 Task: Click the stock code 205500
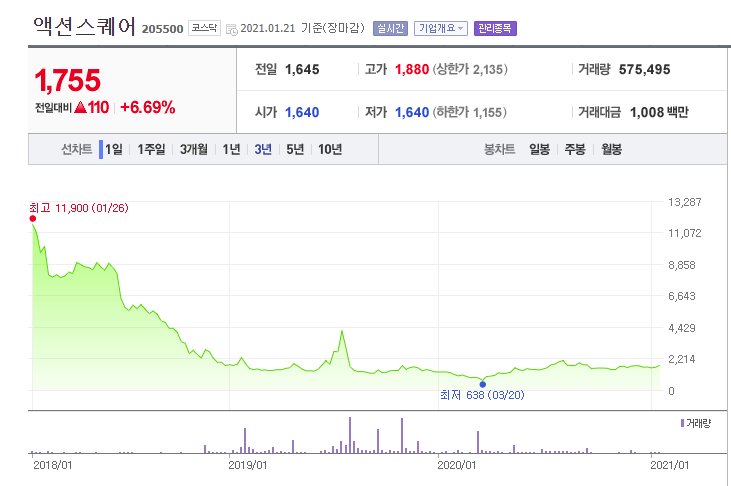pyautogui.click(x=162, y=29)
